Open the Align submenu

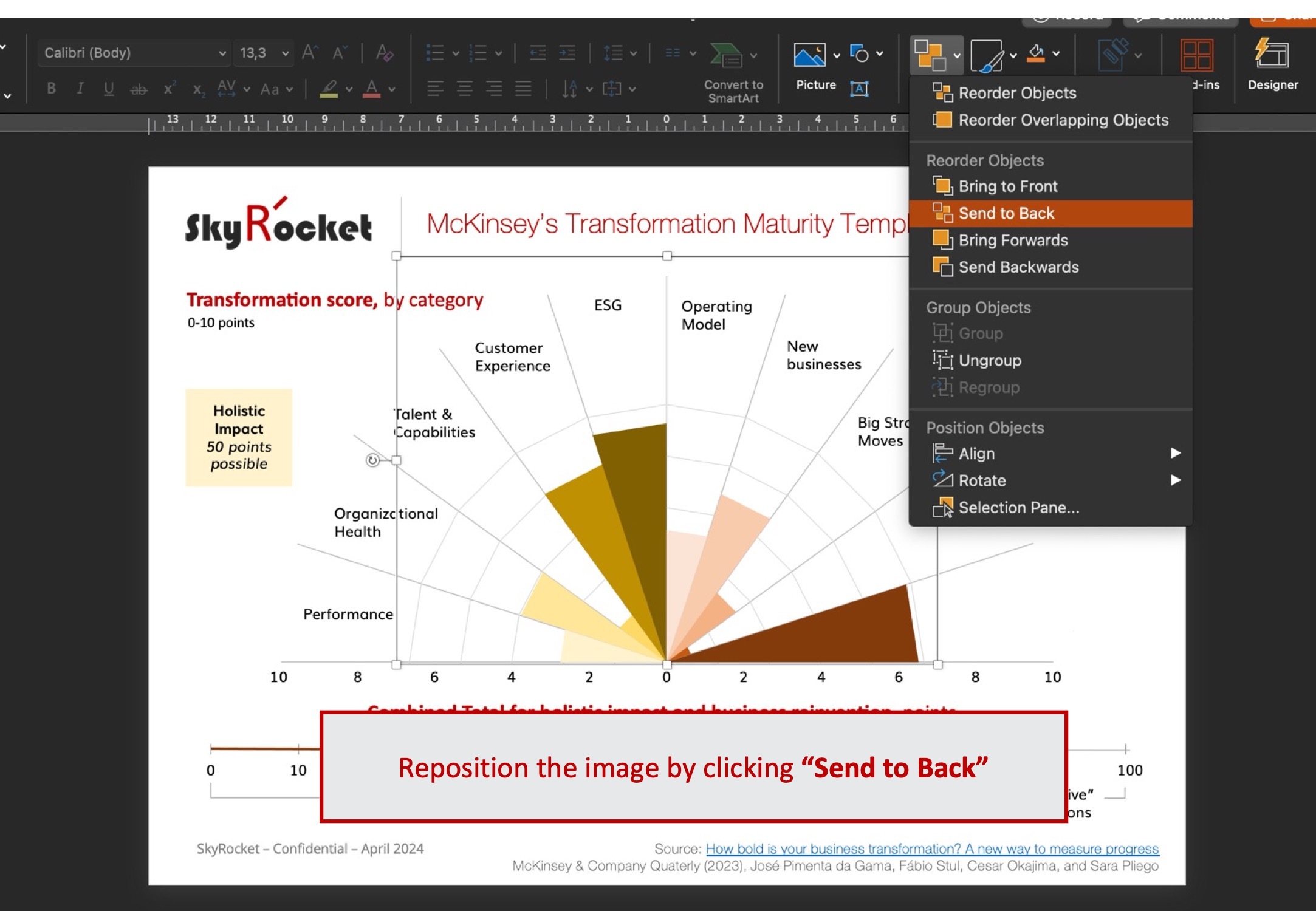(x=1051, y=454)
